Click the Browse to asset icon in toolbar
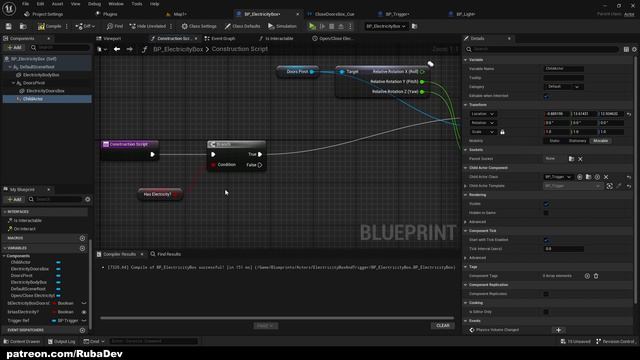Image resolution: width=640 pixels, height=360 pixels. (x=23, y=26)
